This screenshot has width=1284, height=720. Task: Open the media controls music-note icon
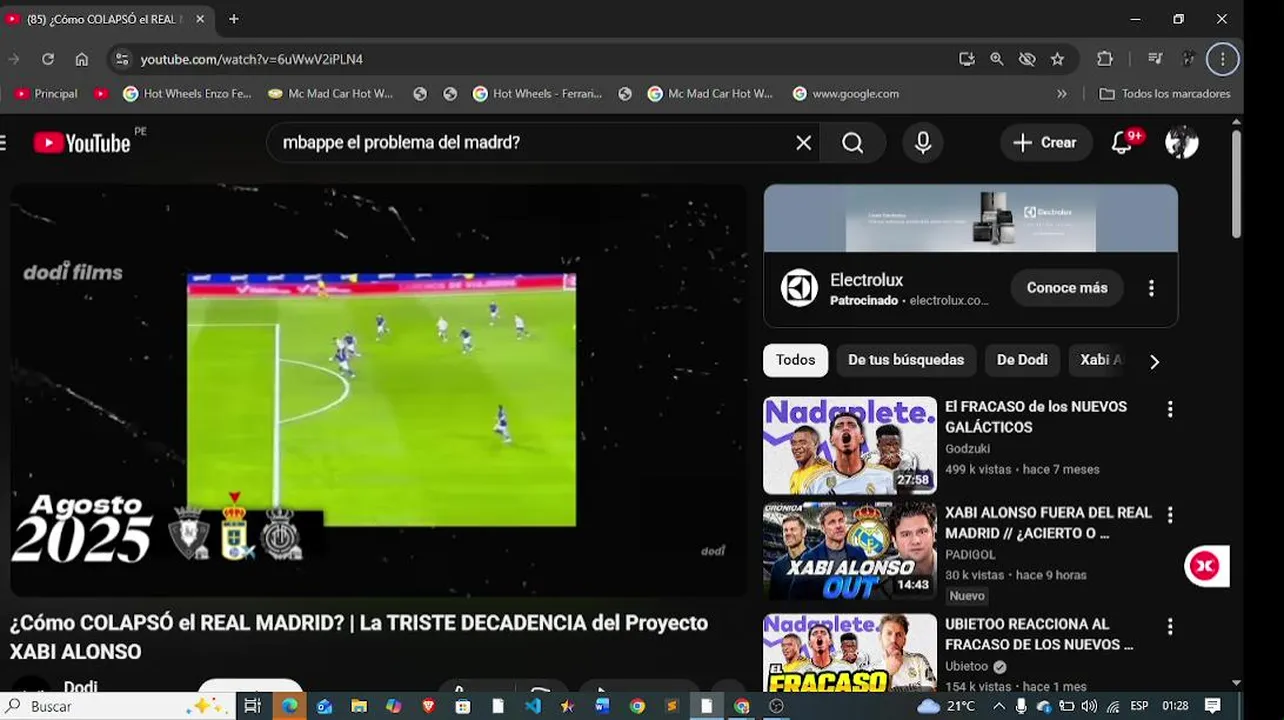1155,59
